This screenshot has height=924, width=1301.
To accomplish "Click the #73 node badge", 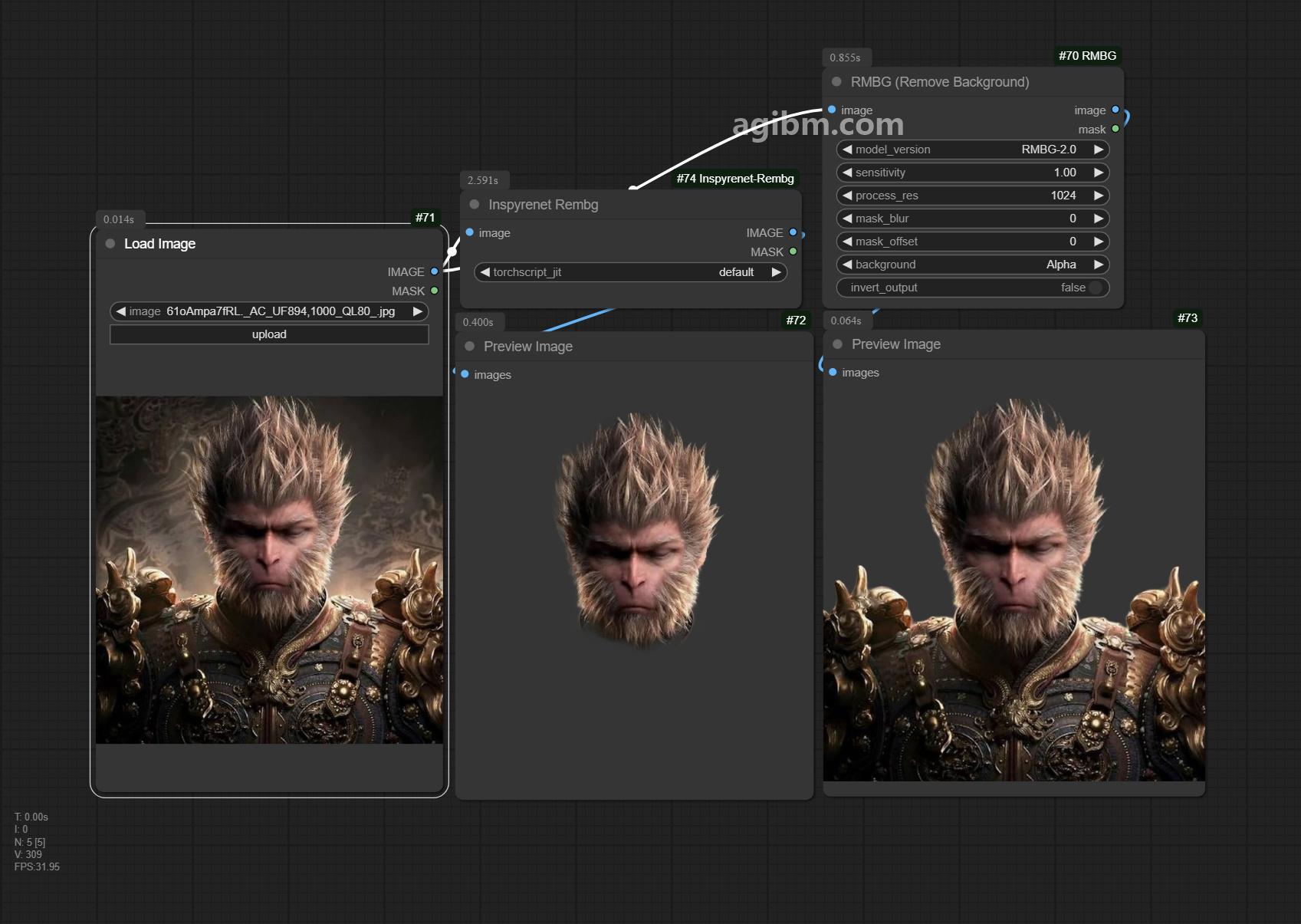I will pyautogui.click(x=1188, y=318).
